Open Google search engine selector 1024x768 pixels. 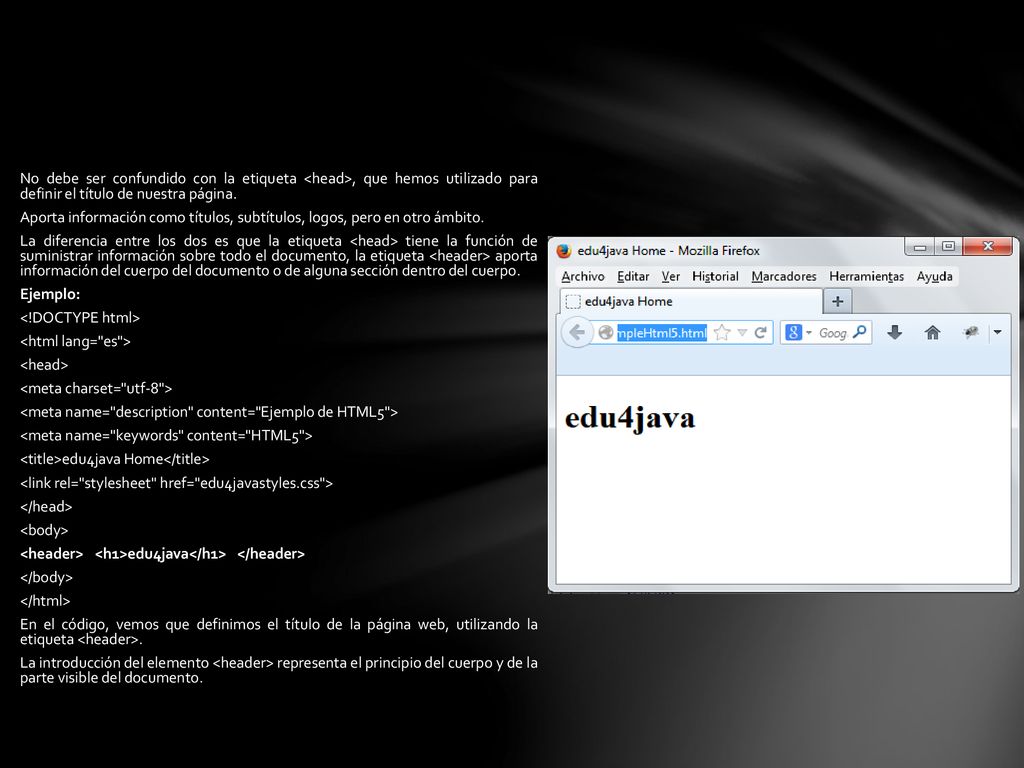click(x=798, y=332)
